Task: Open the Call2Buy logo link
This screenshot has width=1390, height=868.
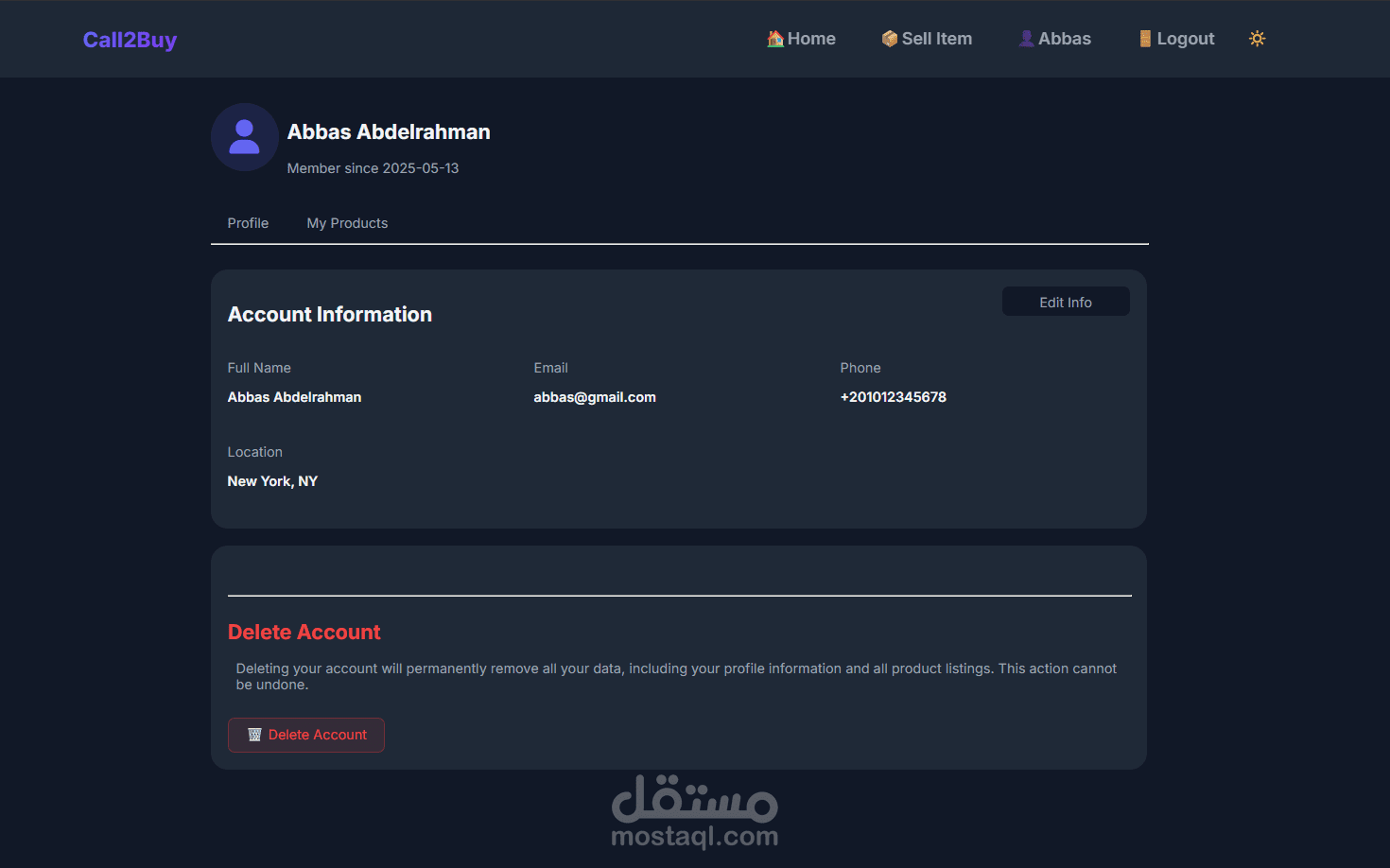Action: coord(130,40)
